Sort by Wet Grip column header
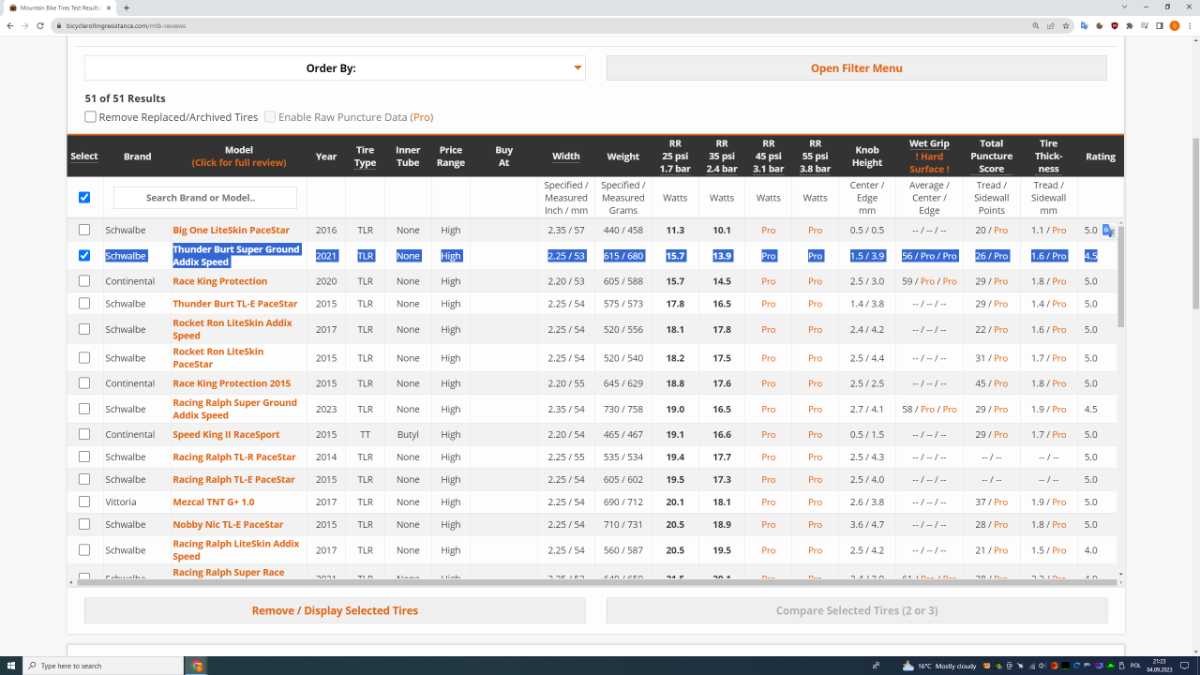1200x675 pixels. [x=929, y=144]
